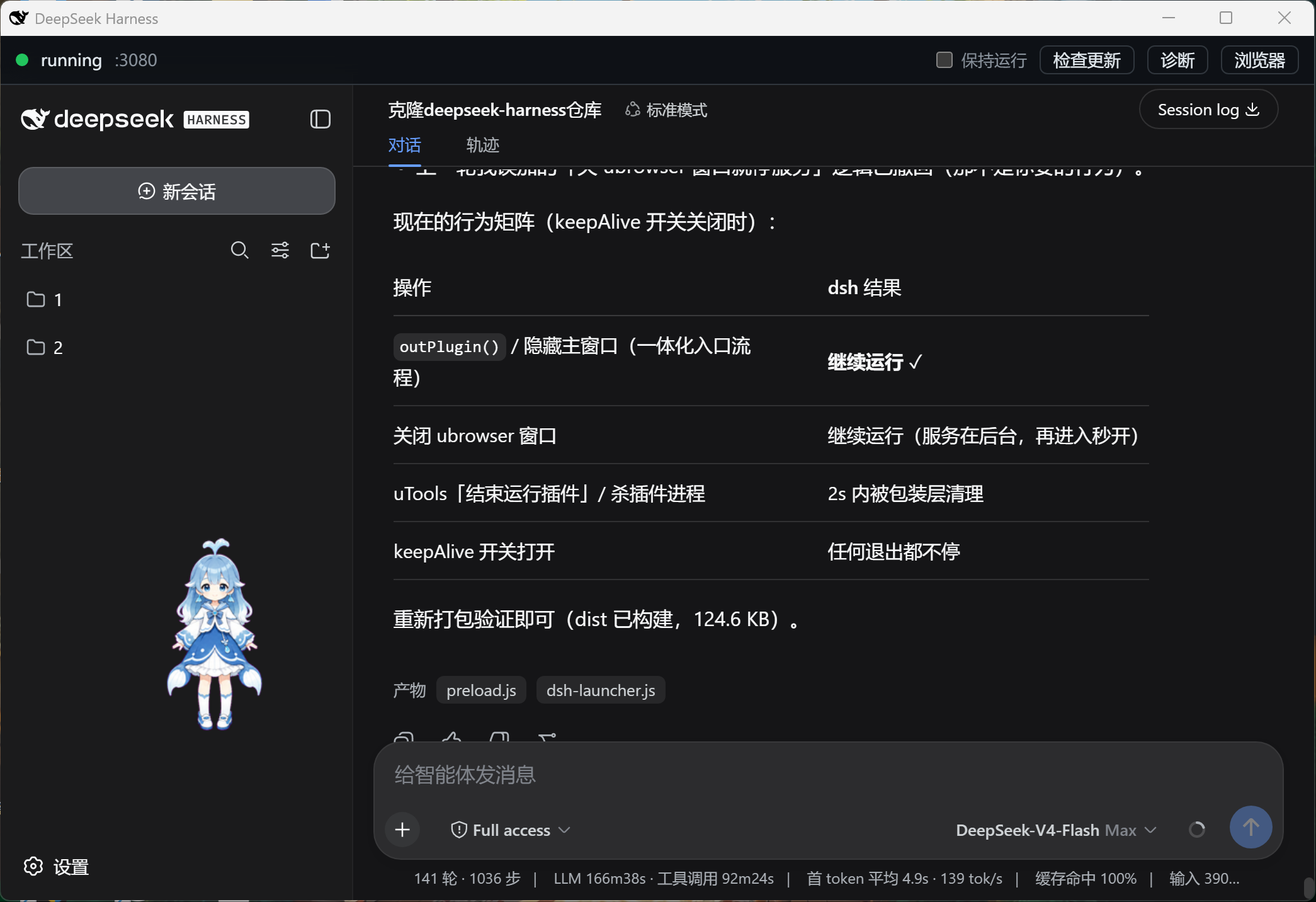Click the 141 轮 · 1036 步 status entry
1316x902 pixels.
[x=467, y=878]
